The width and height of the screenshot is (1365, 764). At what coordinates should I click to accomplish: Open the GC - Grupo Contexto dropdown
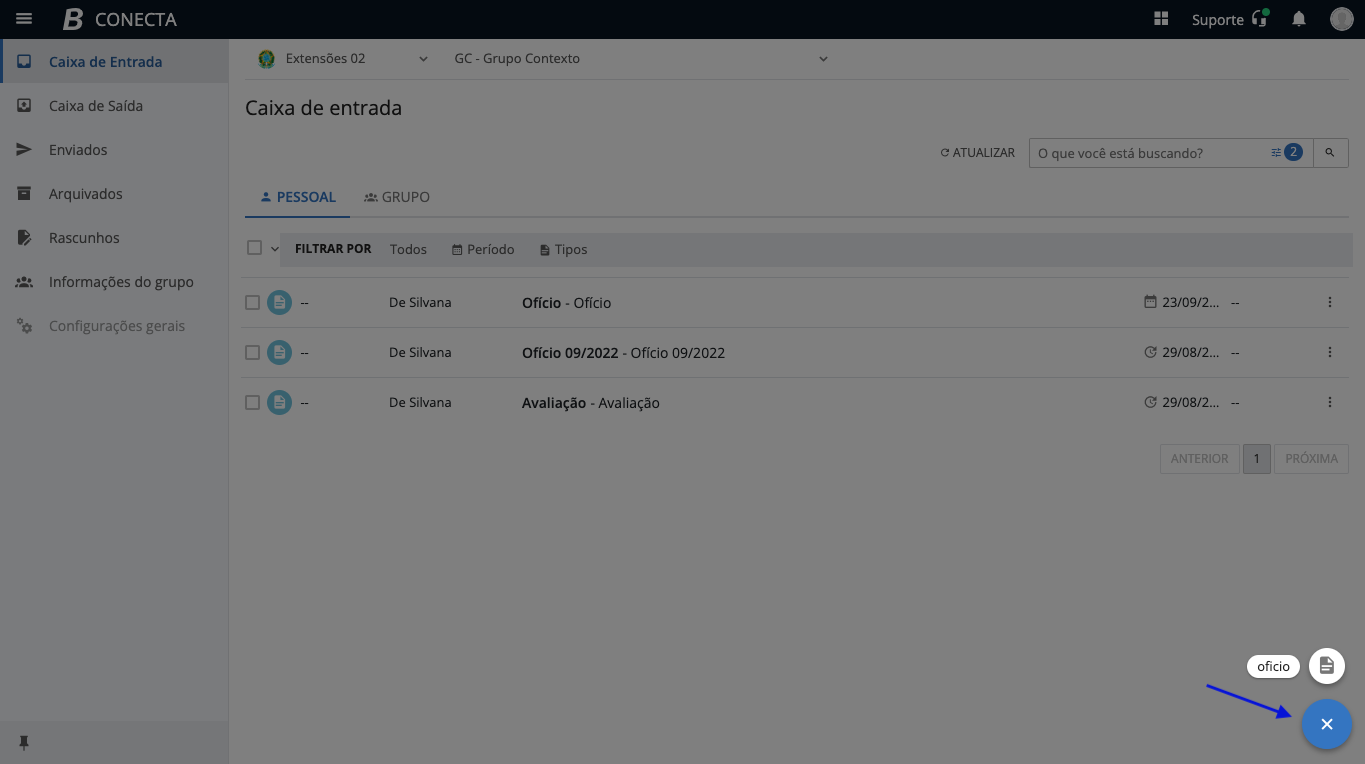tap(823, 59)
